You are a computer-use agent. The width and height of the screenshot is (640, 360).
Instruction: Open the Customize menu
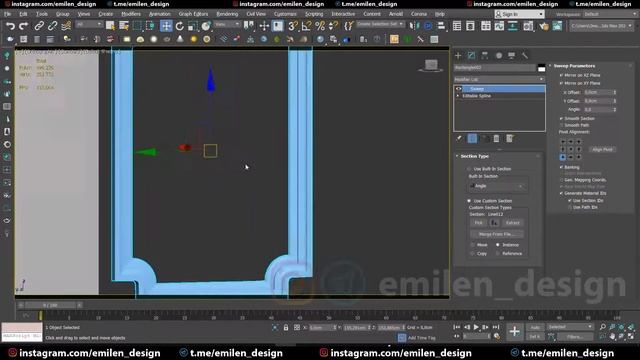point(285,14)
